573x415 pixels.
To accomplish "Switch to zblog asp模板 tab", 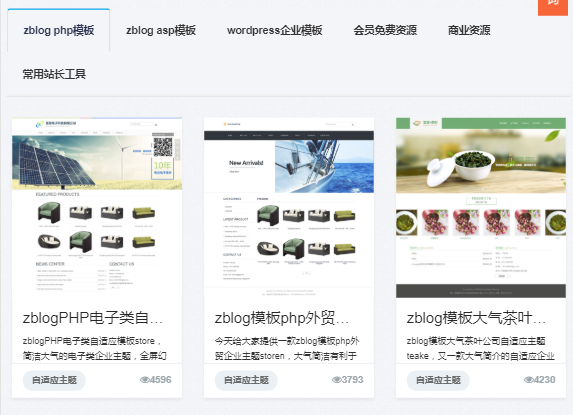I will pos(161,30).
